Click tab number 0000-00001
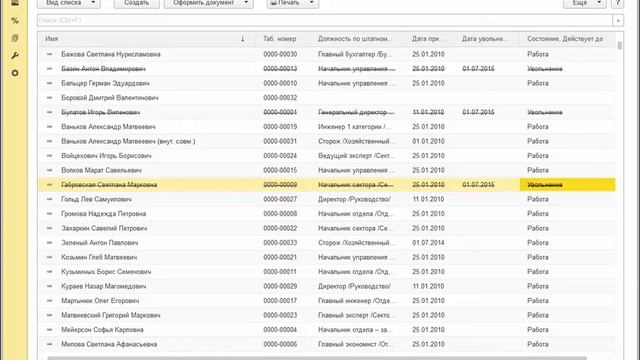The image size is (640, 360). click(x=280, y=112)
